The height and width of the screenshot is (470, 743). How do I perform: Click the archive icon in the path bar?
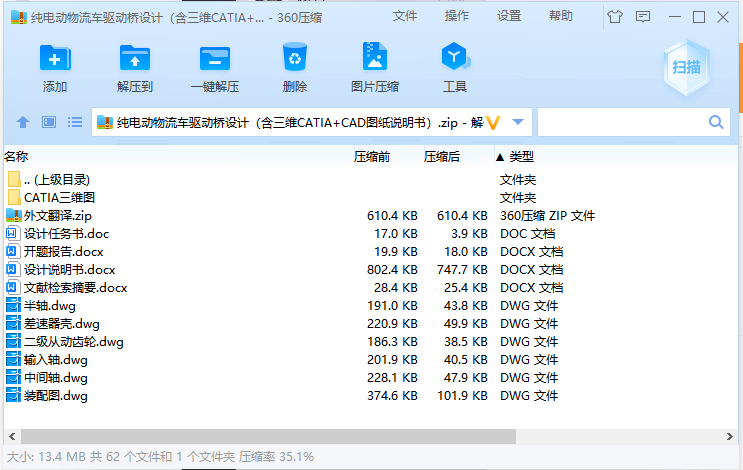105,122
